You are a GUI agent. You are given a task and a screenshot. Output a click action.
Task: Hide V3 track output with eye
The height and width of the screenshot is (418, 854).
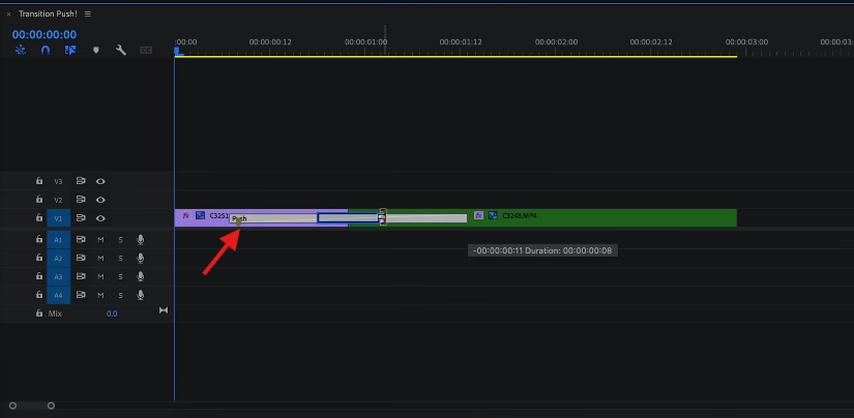[x=101, y=181]
